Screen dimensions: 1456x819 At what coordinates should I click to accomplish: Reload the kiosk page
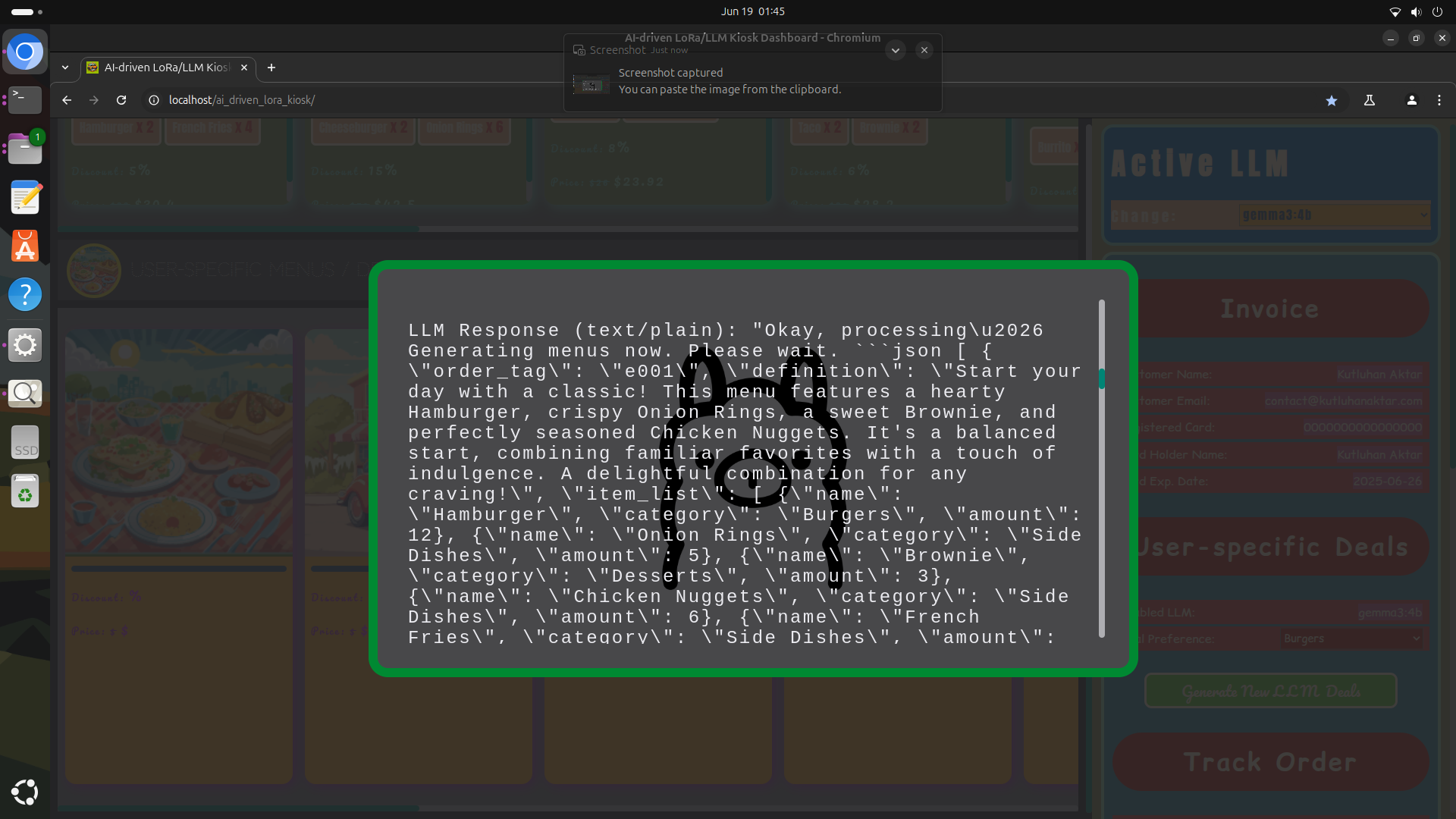(x=121, y=100)
